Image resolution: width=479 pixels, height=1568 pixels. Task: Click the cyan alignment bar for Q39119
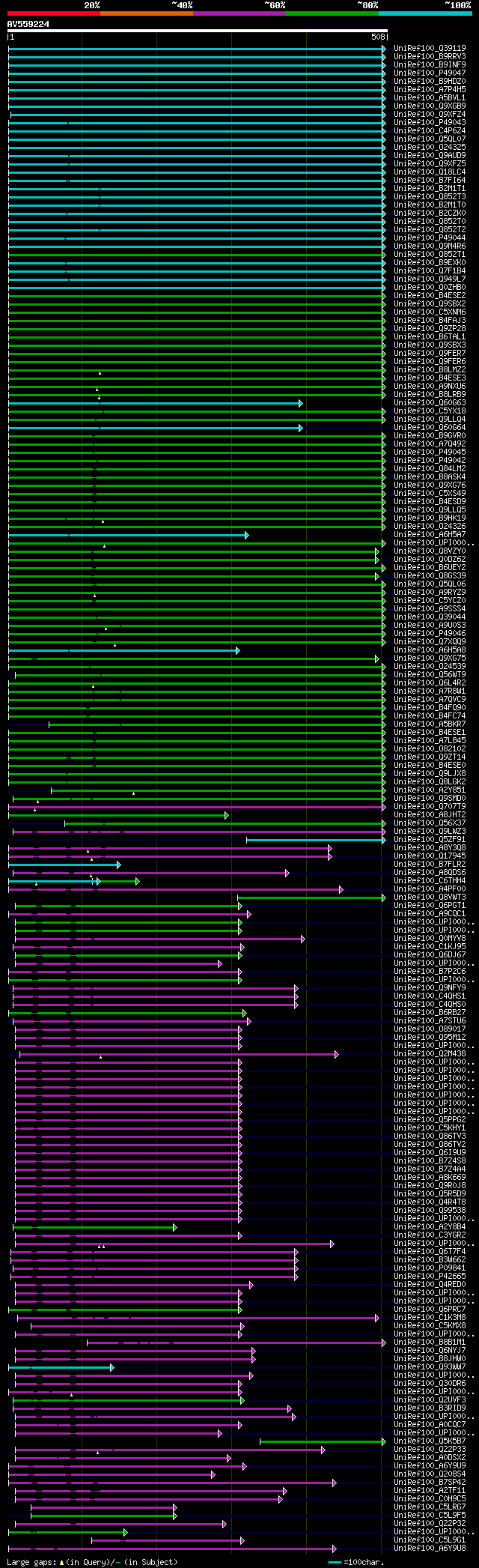pos(197,49)
